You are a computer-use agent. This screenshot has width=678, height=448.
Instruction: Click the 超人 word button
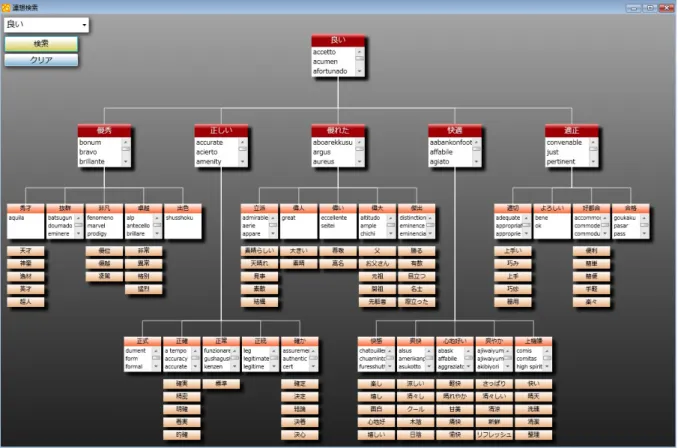tap(26, 302)
